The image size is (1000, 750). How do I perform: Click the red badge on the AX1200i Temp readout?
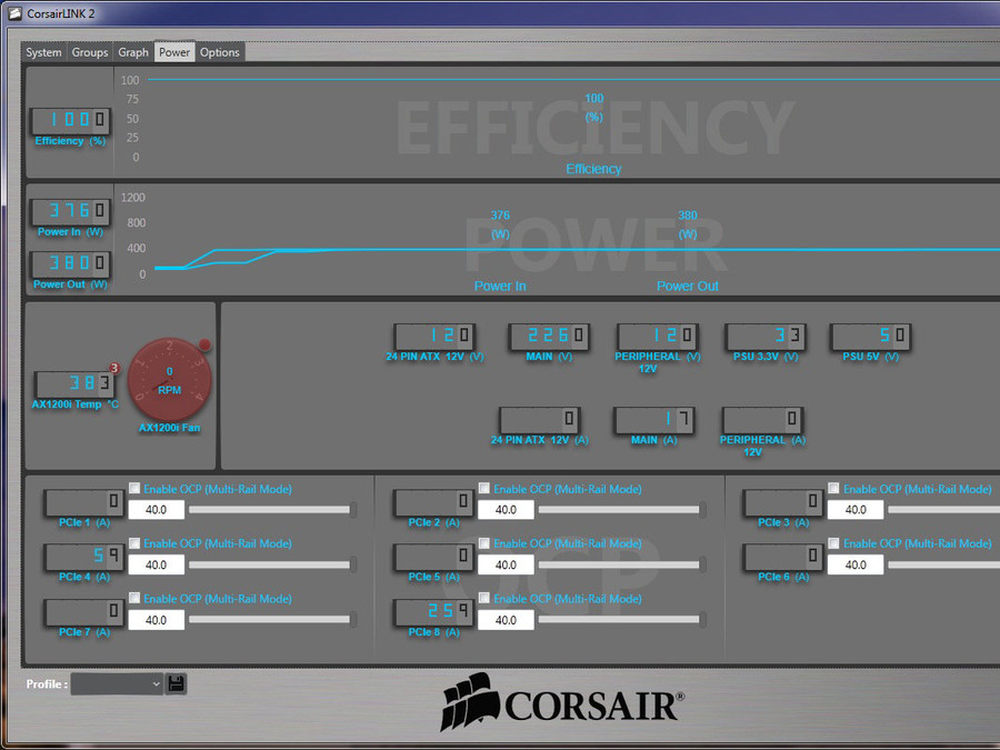pos(114,368)
